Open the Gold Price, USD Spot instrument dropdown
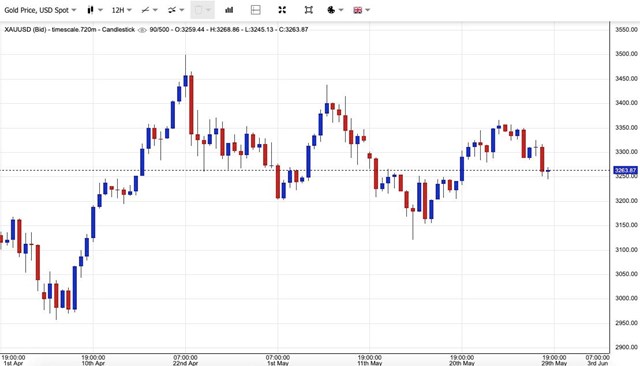Viewport: 640px width, 366px height. (x=40, y=10)
